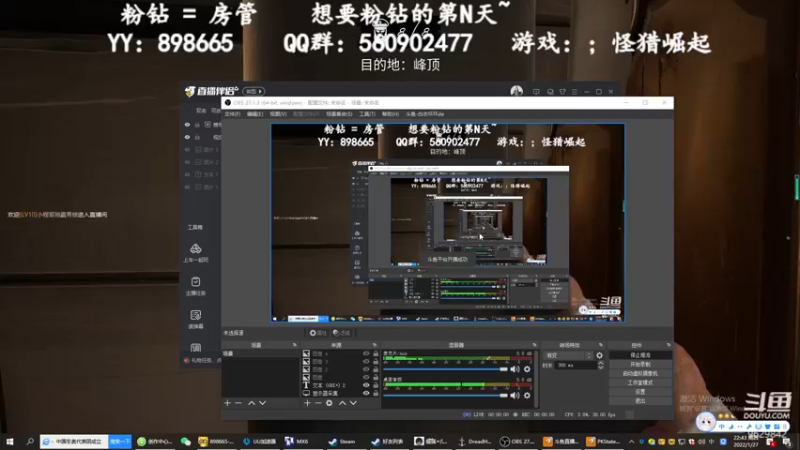This screenshot has height=450, width=800.
Task: Click the 退出 button in controls
Action: click(x=640, y=401)
